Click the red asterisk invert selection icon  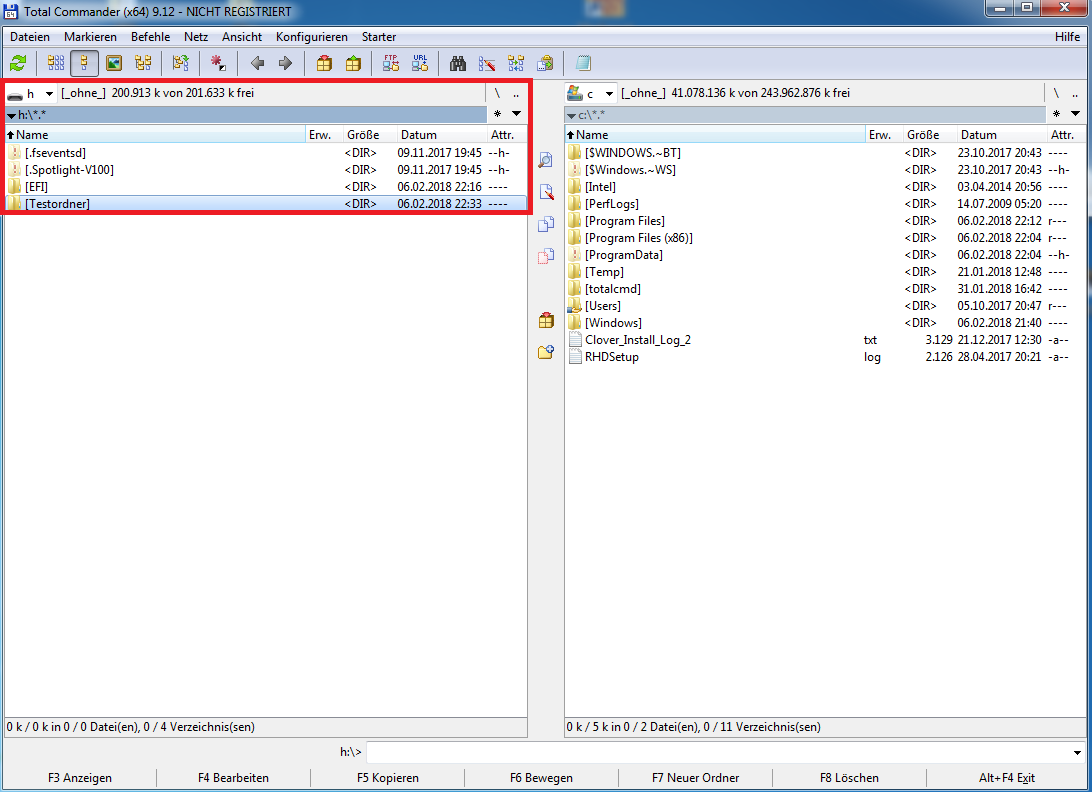coord(218,63)
